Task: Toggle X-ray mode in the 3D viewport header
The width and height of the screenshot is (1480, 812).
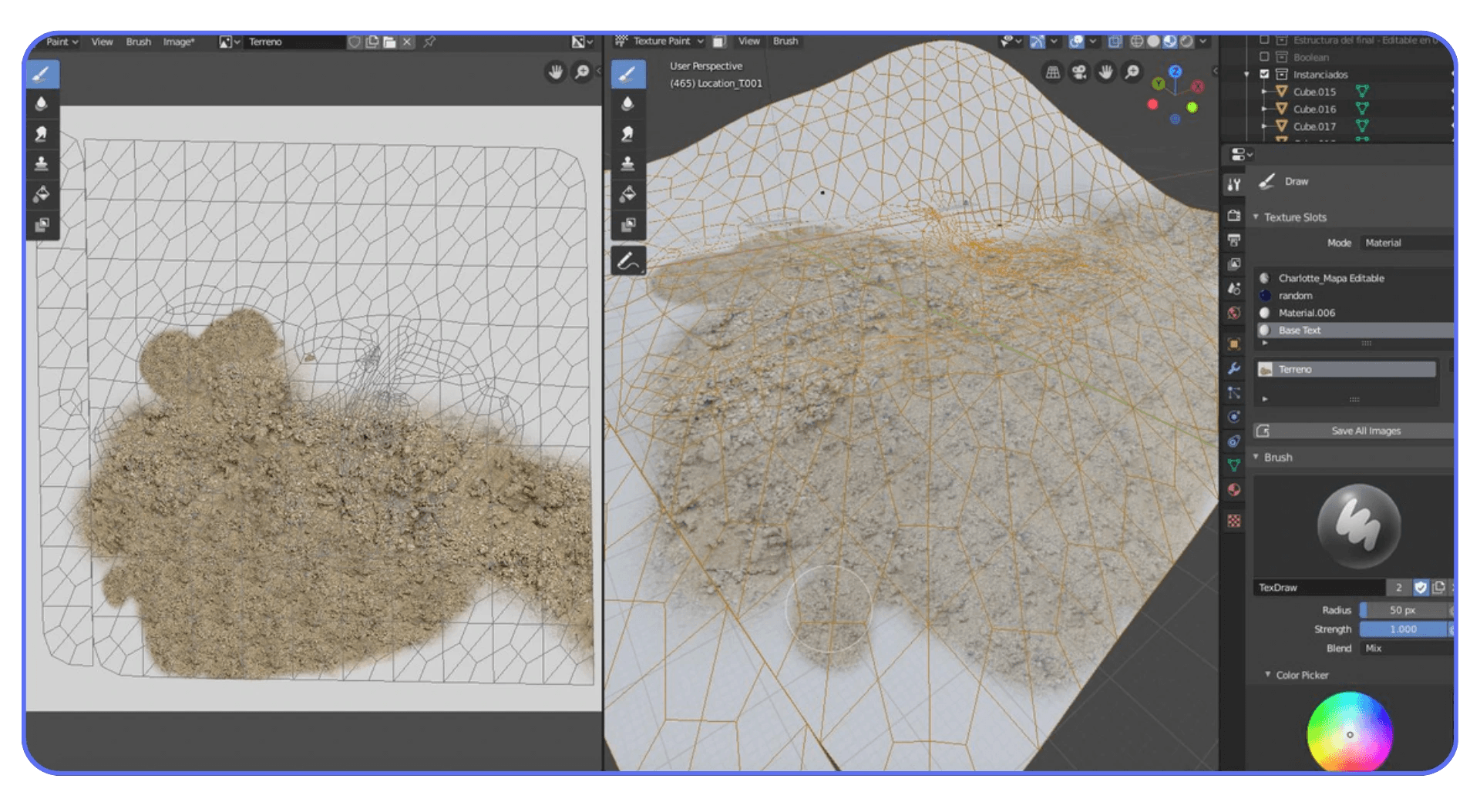Action: (x=1115, y=42)
